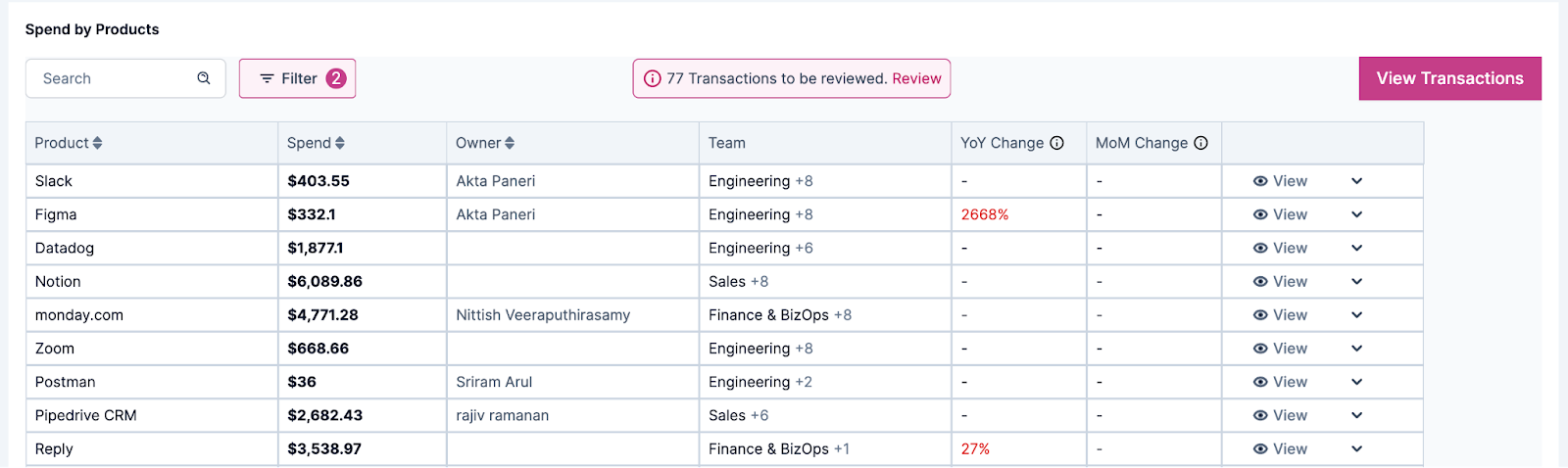Screen dimensions: 1568x468
Task: Expand the Reply row chevron
Action: [x=1356, y=449]
